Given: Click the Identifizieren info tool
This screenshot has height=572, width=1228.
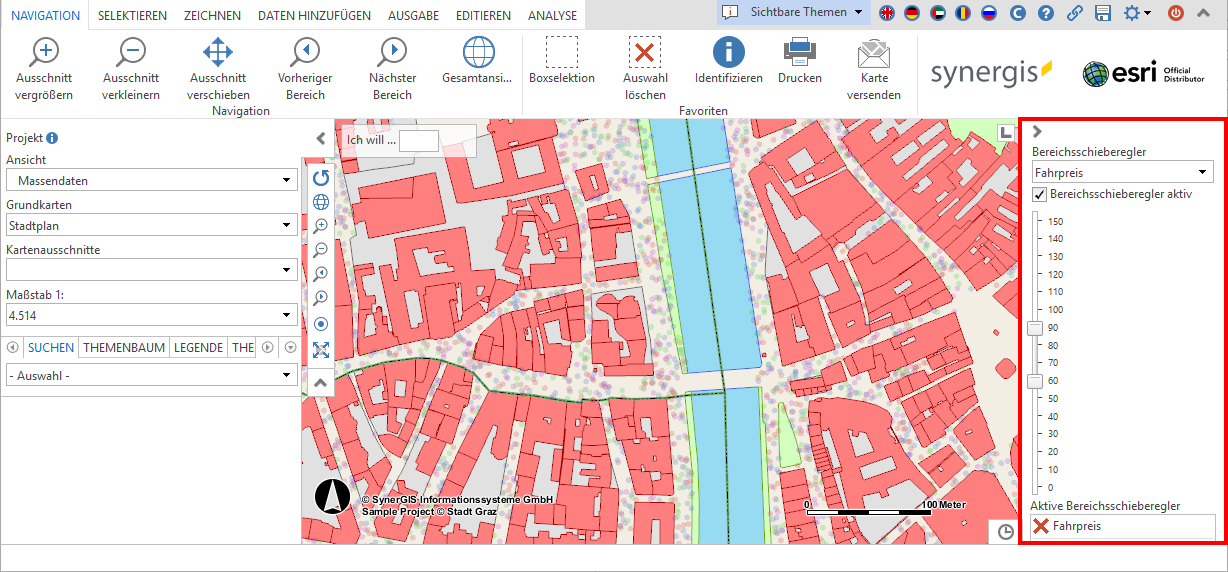Looking at the screenshot, I should [728, 53].
